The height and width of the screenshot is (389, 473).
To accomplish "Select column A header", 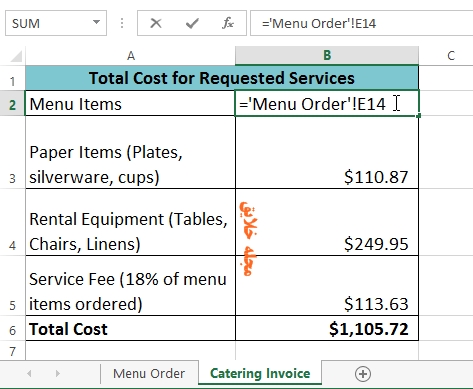I will pos(131,56).
